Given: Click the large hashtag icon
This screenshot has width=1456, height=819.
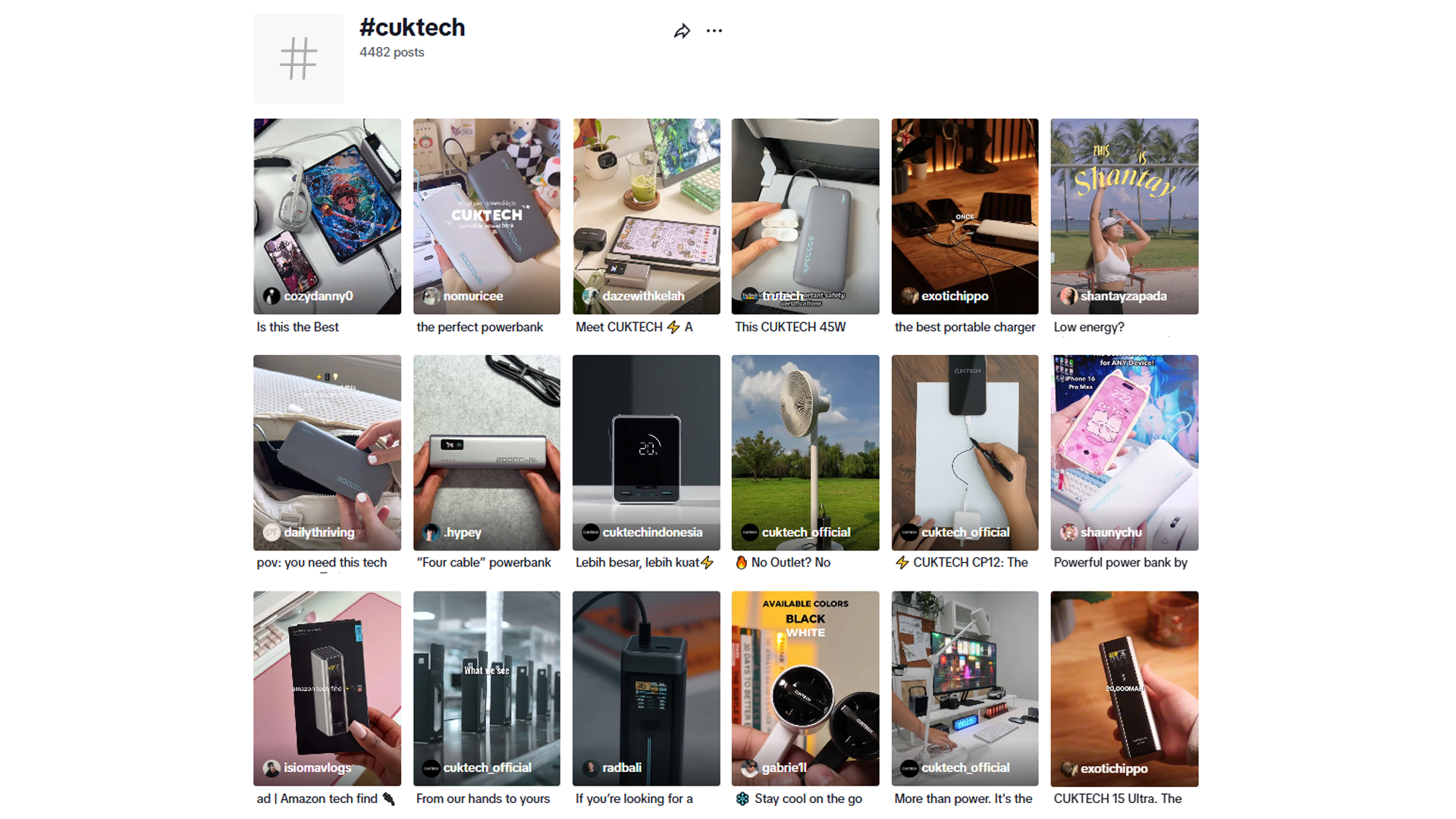Looking at the screenshot, I should pyautogui.click(x=298, y=58).
